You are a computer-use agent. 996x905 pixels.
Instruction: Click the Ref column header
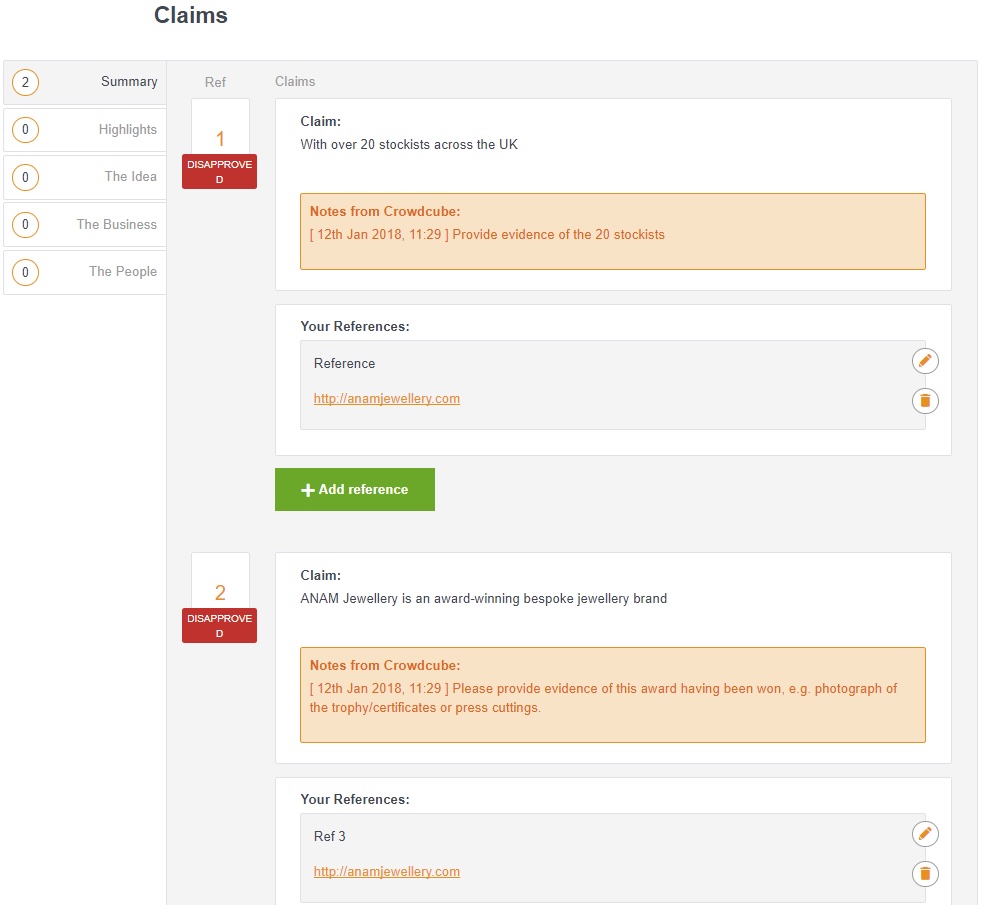tap(215, 82)
